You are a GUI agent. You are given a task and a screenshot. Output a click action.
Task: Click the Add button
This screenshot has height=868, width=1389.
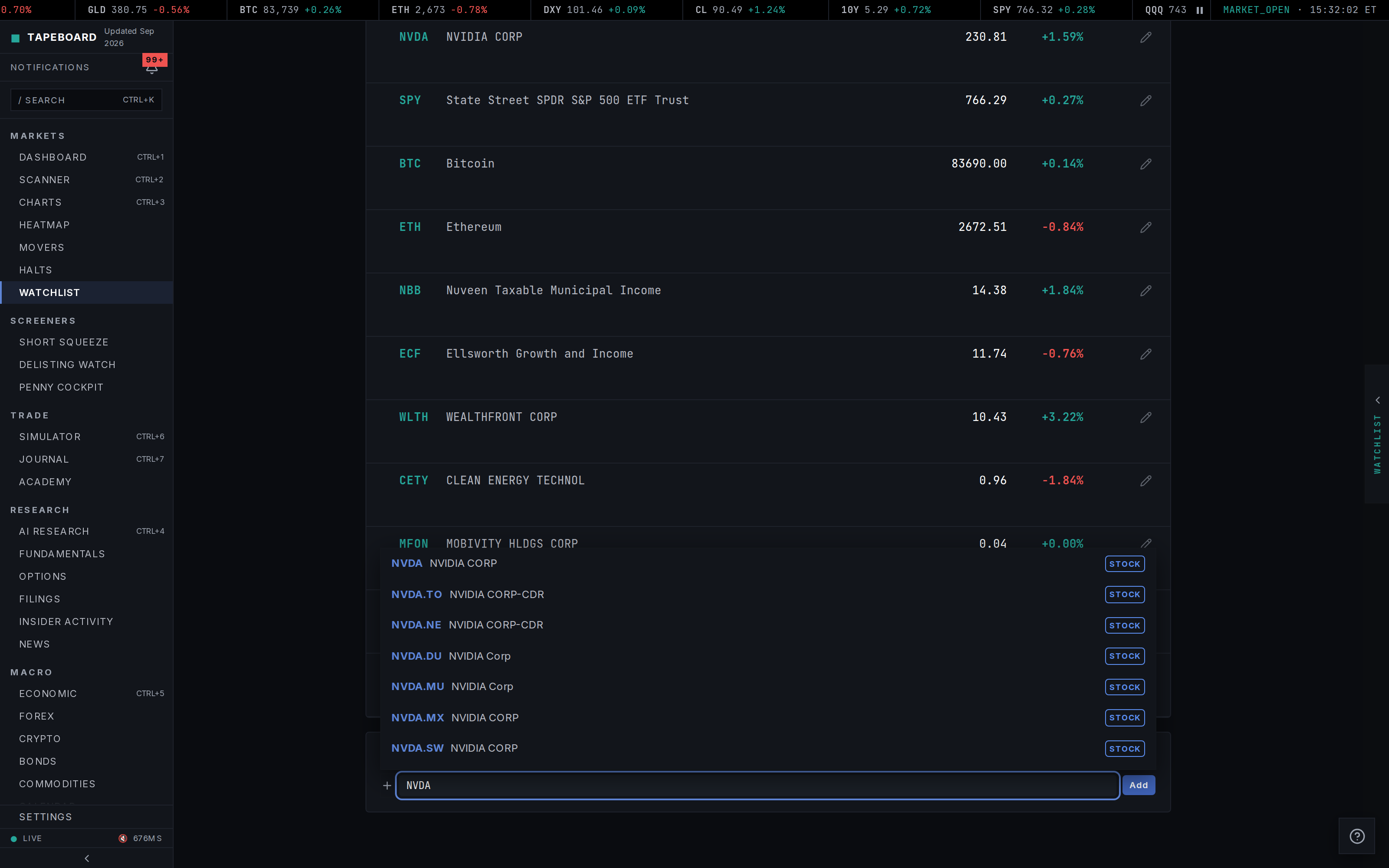[1139, 786]
